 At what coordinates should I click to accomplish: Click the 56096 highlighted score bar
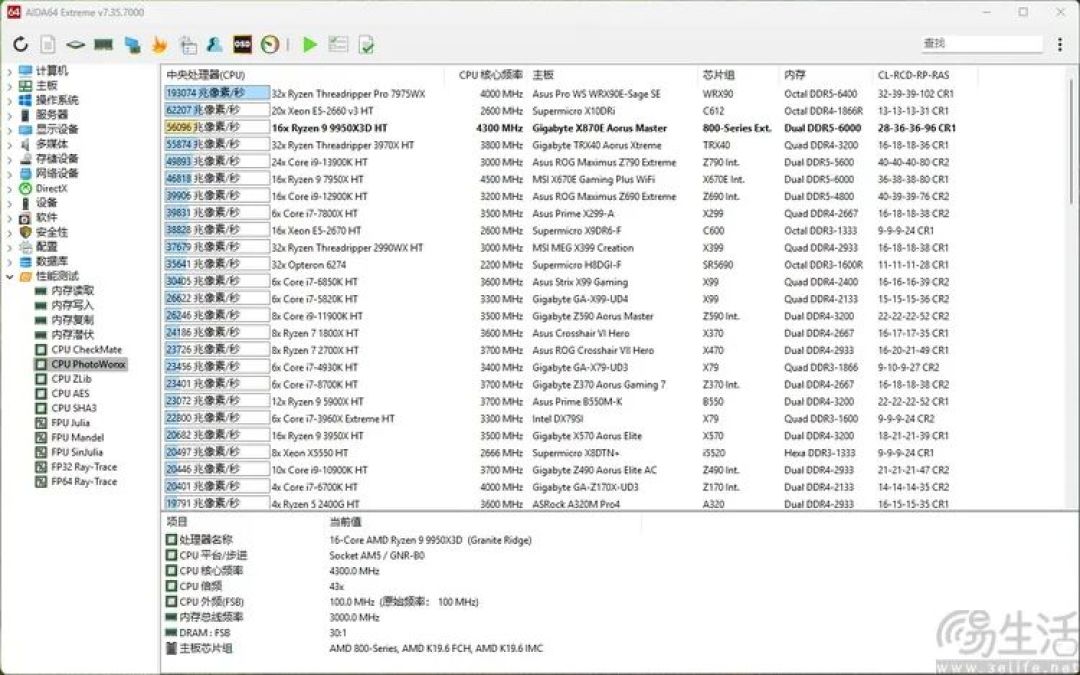pyautogui.click(x=217, y=127)
